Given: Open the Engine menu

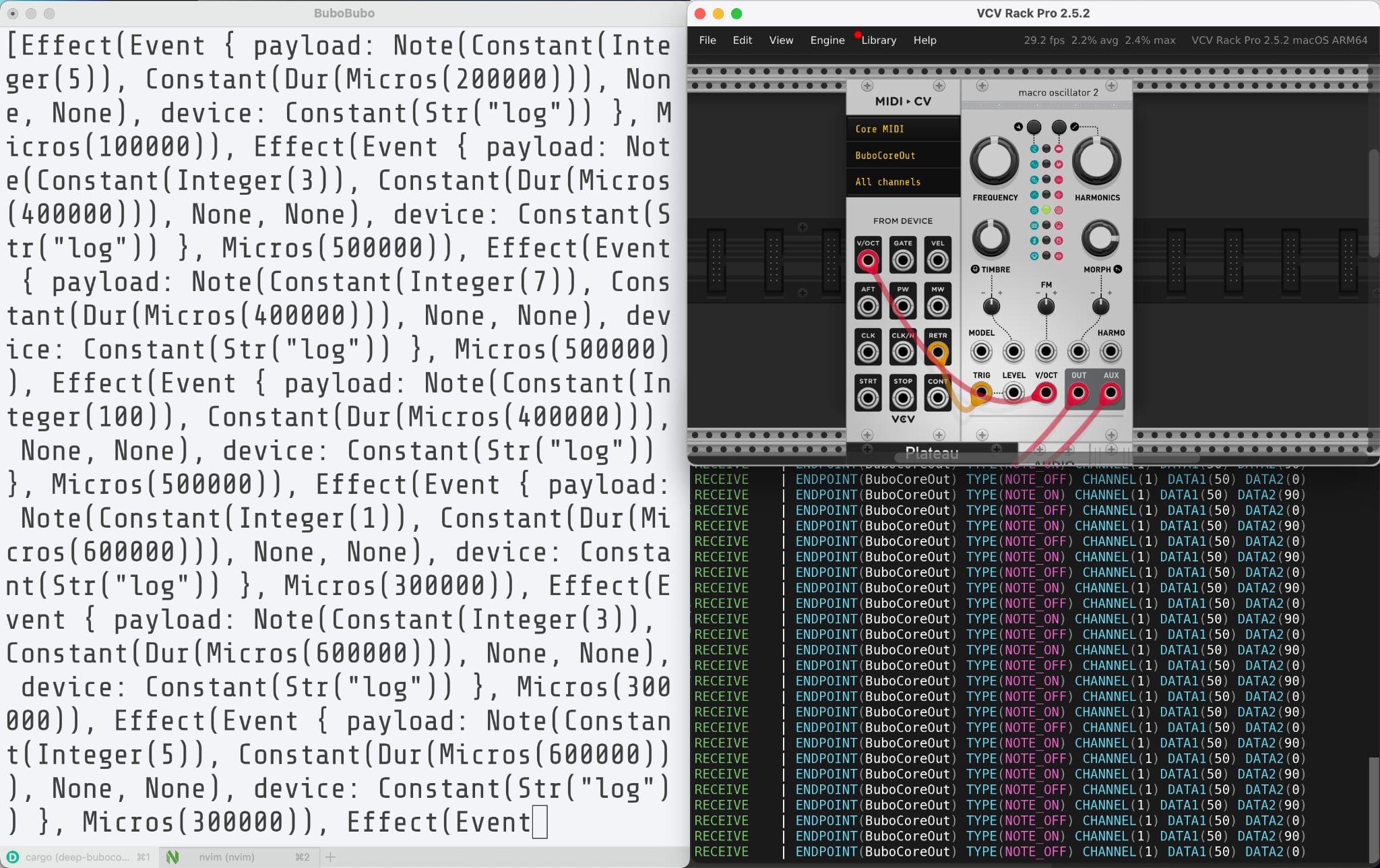Looking at the screenshot, I should tap(827, 40).
